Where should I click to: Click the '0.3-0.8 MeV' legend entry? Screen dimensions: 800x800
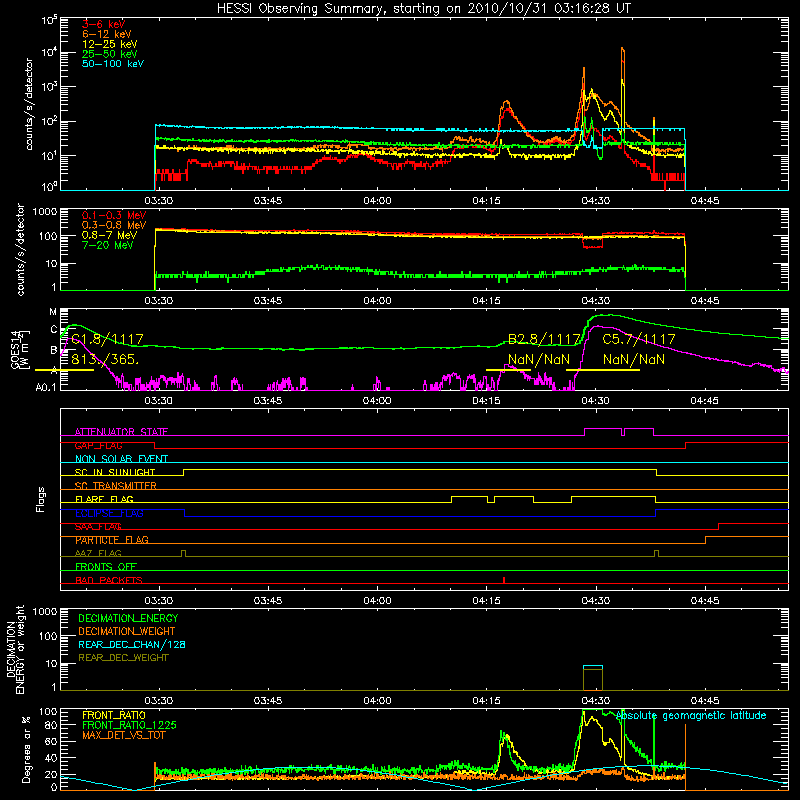coord(114,225)
